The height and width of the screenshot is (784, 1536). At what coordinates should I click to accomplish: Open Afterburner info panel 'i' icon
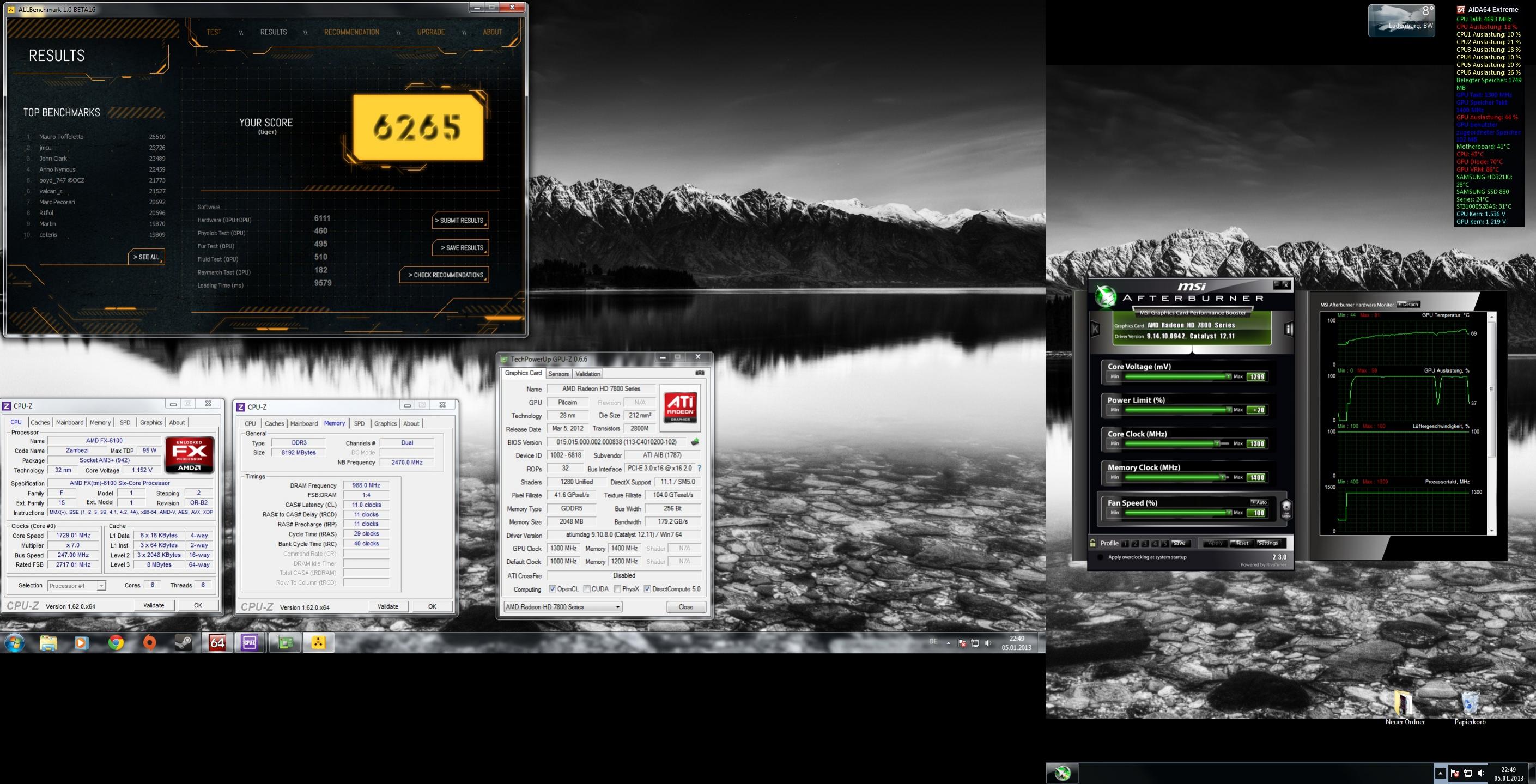pyautogui.click(x=1289, y=329)
